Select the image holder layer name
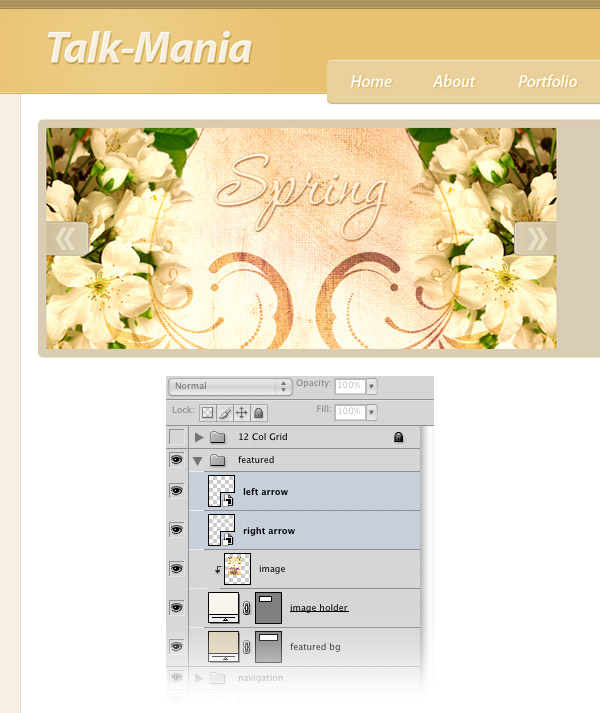The height and width of the screenshot is (713, 600). pos(319,608)
